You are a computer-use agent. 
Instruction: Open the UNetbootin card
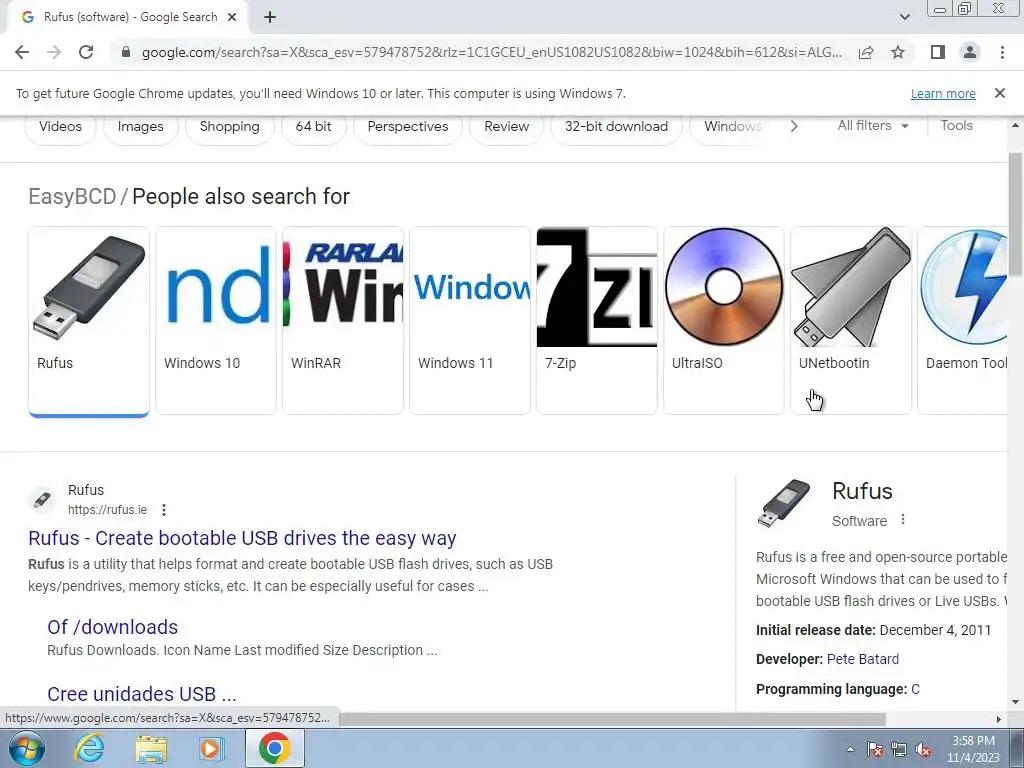click(851, 321)
